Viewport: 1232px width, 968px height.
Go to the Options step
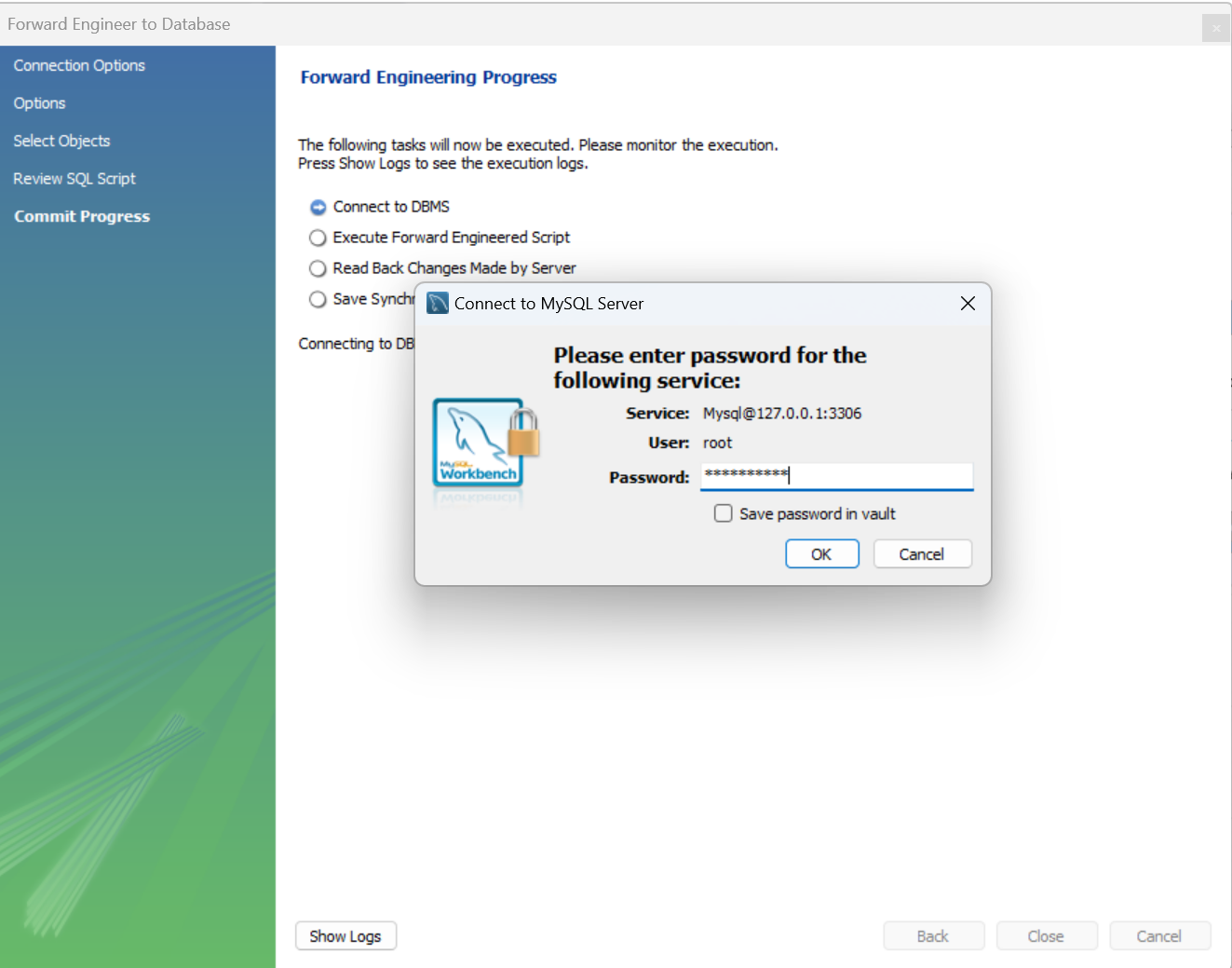click(39, 103)
